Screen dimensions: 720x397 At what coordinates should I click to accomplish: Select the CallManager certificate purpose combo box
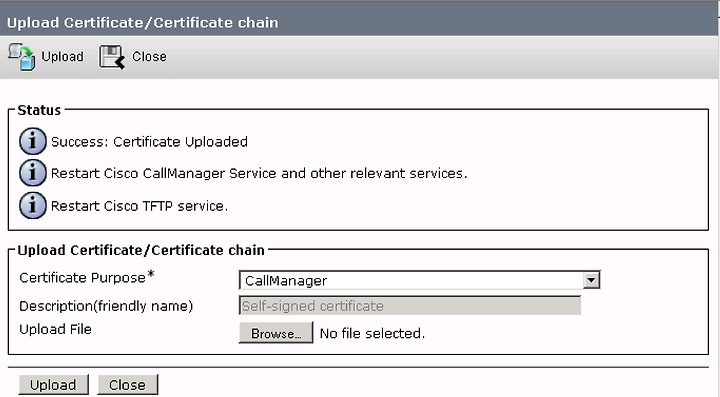pyautogui.click(x=419, y=280)
